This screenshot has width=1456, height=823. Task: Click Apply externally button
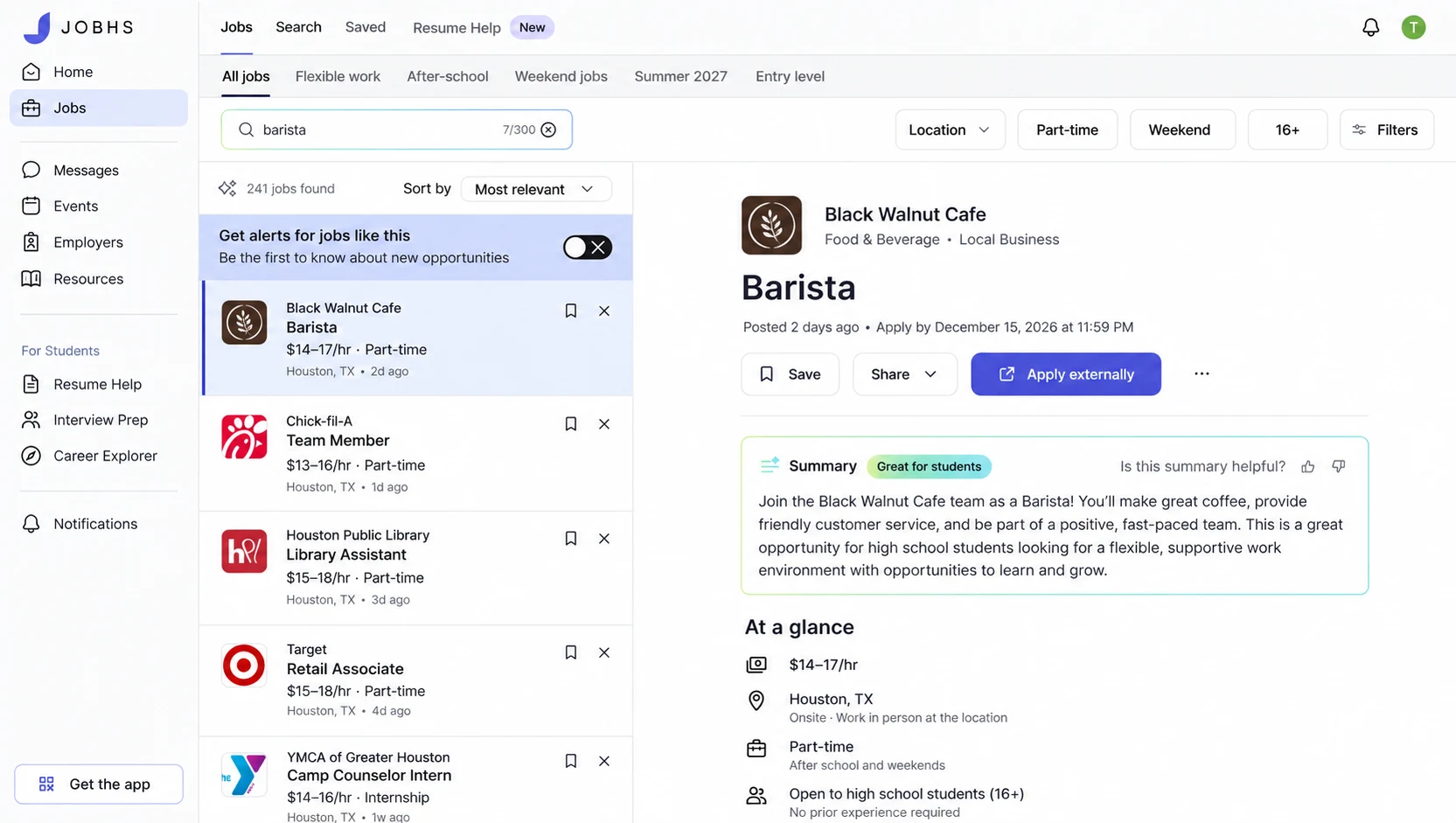click(x=1066, y=374)
